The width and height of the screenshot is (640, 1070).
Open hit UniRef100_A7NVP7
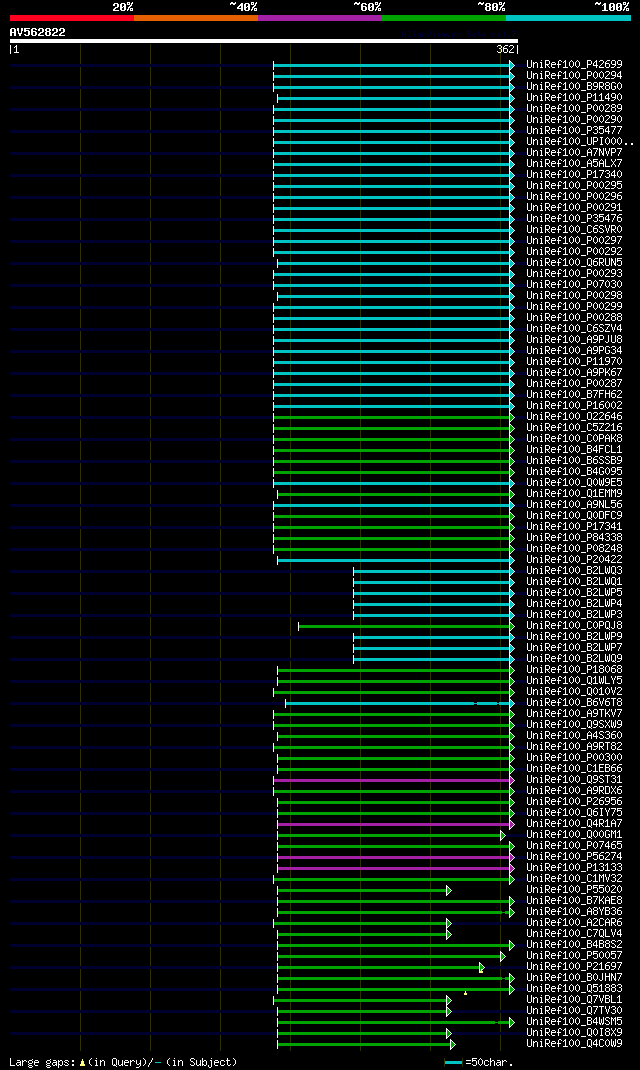(x=574, y=152)
